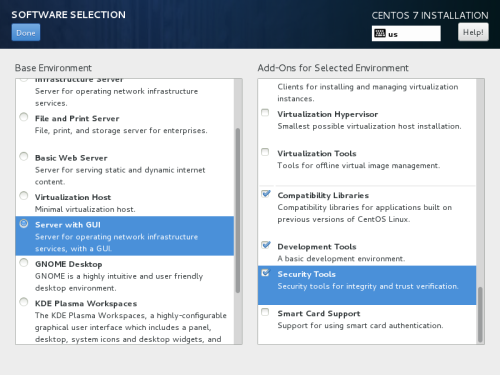Choose GNOME Desktop environment
This screenshot has width=500, height=375.
(x=24, y=263)
